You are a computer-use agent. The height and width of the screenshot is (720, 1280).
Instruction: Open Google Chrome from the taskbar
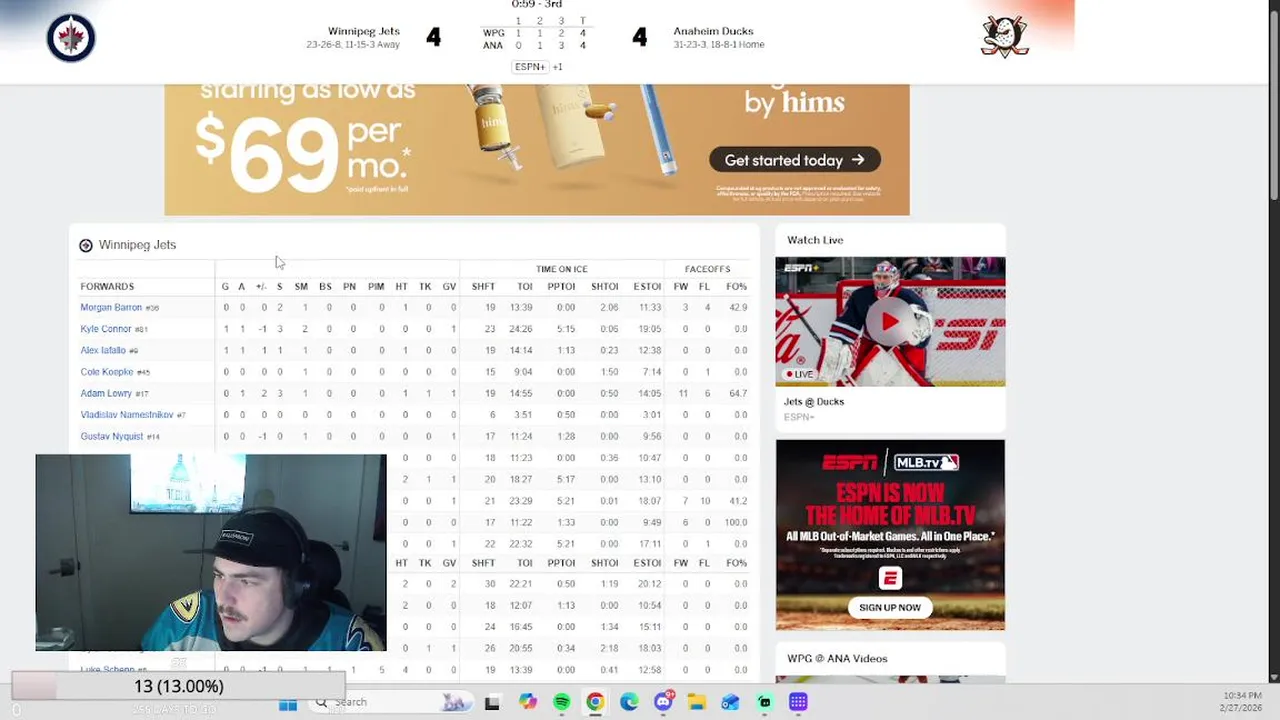(595, 703)
